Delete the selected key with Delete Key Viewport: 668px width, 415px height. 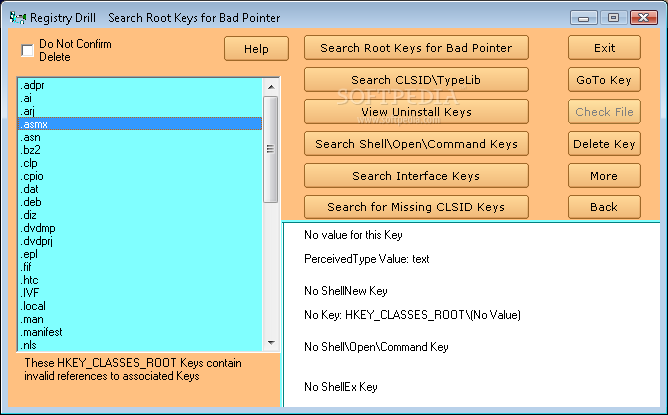[604, 144]
